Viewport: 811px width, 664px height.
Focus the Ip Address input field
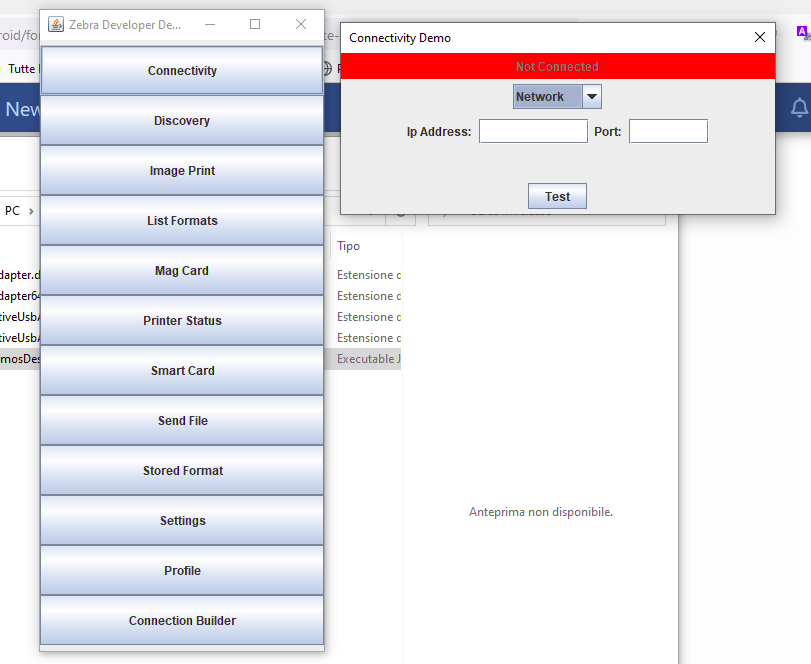(x=533, y=131)
